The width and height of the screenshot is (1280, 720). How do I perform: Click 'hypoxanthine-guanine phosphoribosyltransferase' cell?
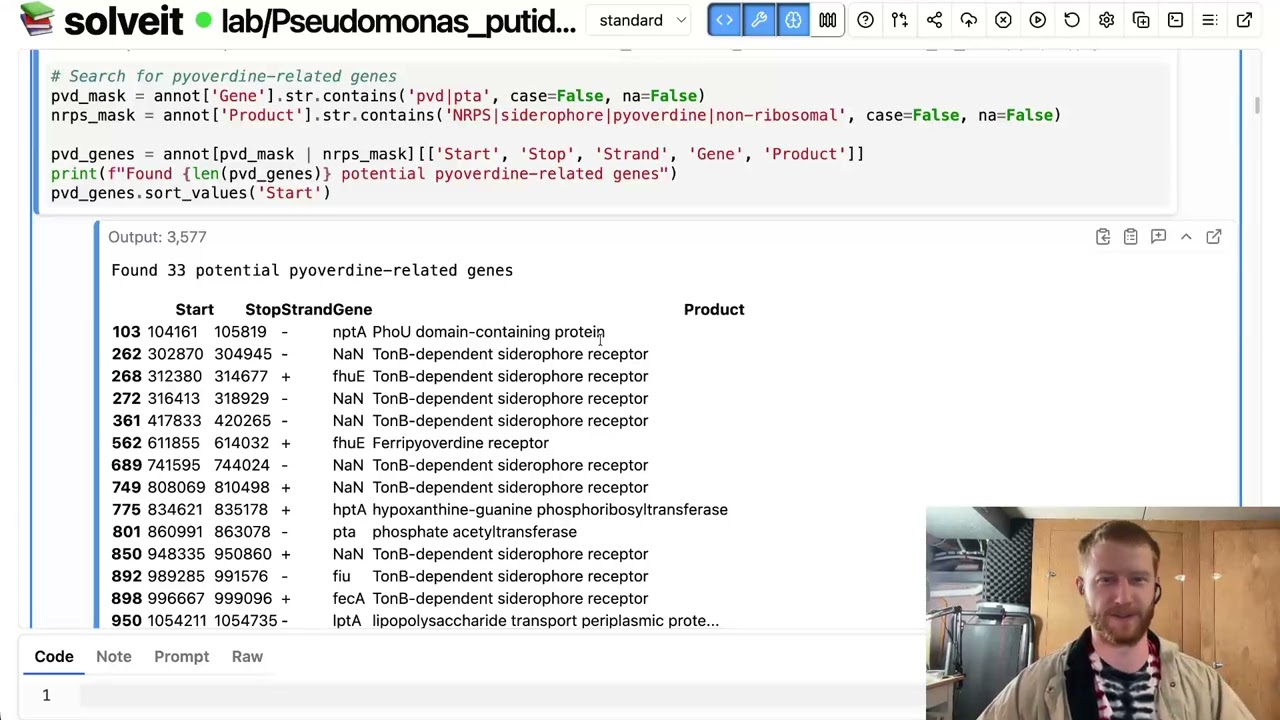(x=550, y=510)
